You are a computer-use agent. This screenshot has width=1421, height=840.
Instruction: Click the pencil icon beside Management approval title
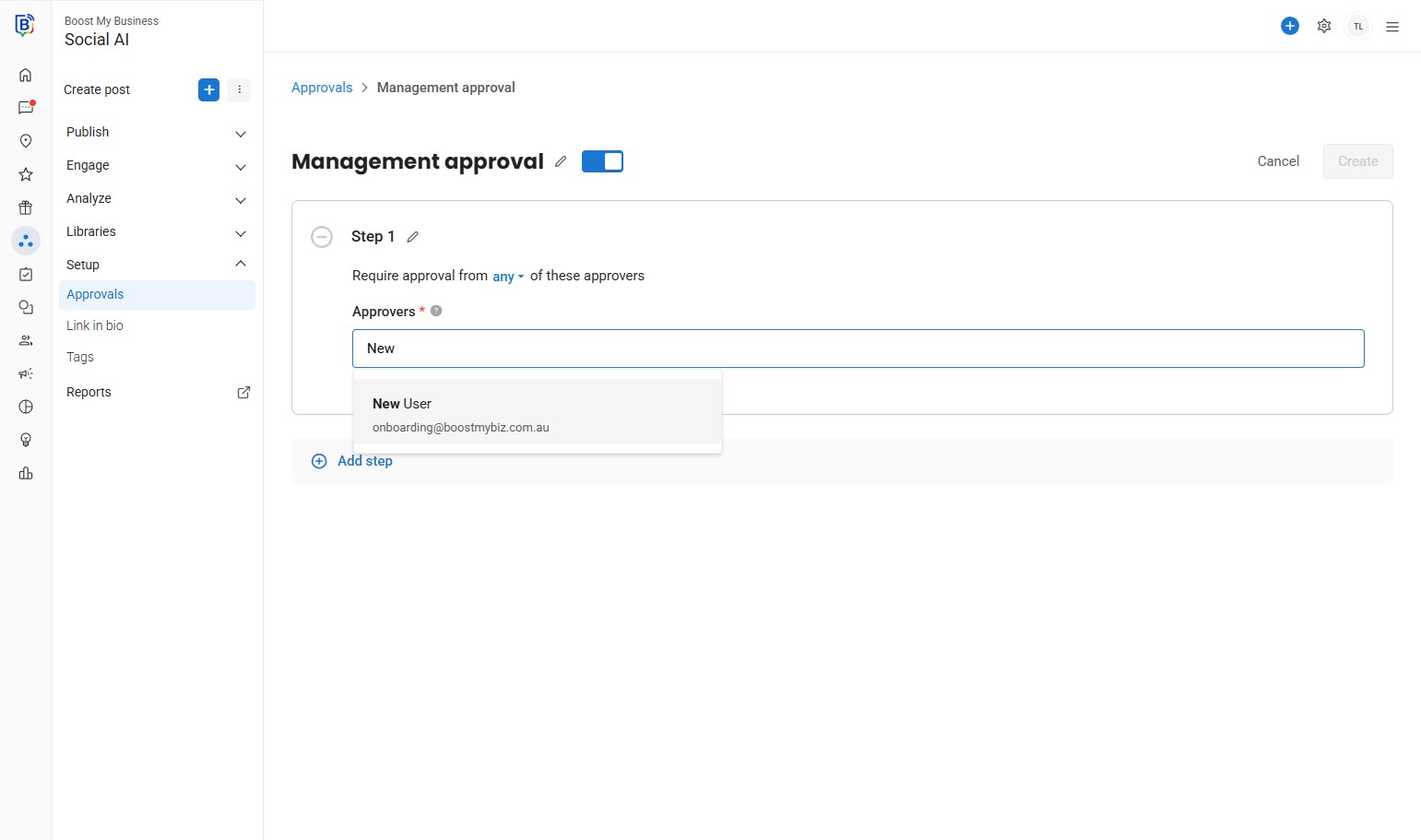561,161
